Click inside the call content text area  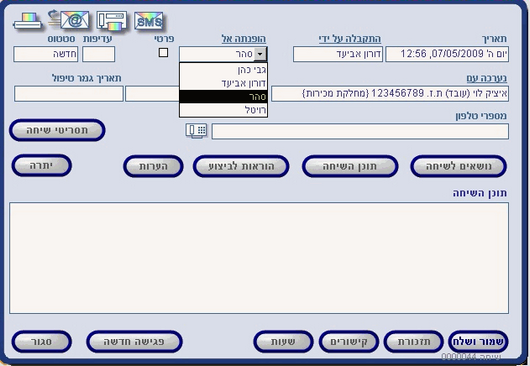tap(259, 258)
